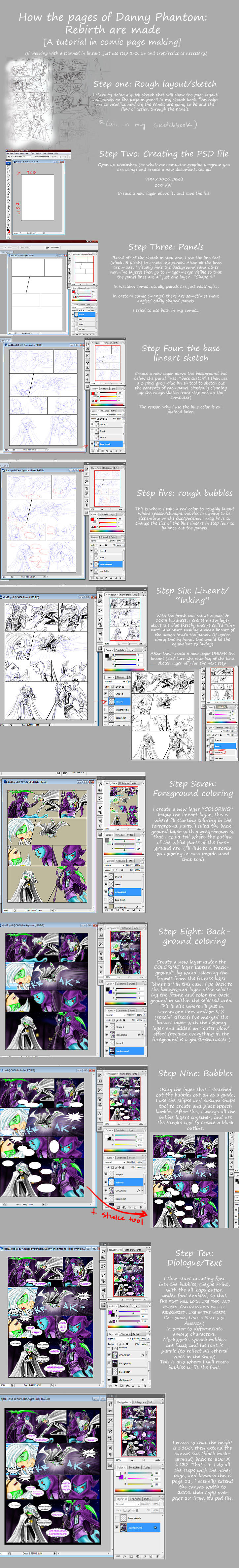Open Normal blend mode dropdown, Step Nine layers panel
This screenshot has width=239, height=1568.
pyautogui.click(x=115, y=1162)
